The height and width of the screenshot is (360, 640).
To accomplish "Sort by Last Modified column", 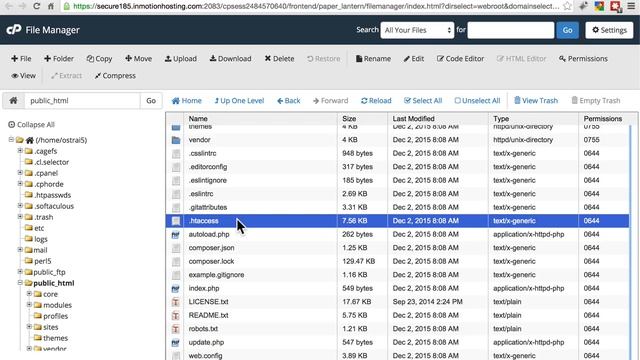I will 413,119.
